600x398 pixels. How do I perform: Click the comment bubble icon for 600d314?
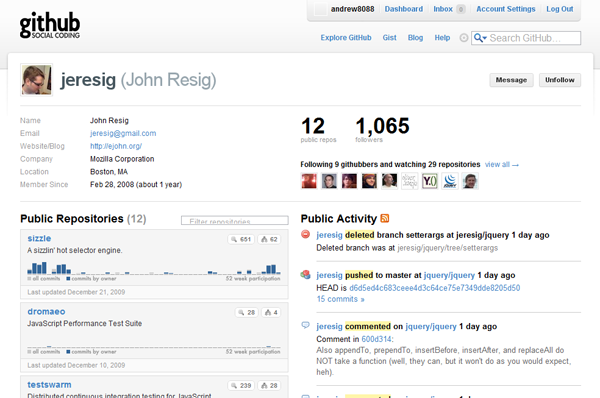[305, 325]
